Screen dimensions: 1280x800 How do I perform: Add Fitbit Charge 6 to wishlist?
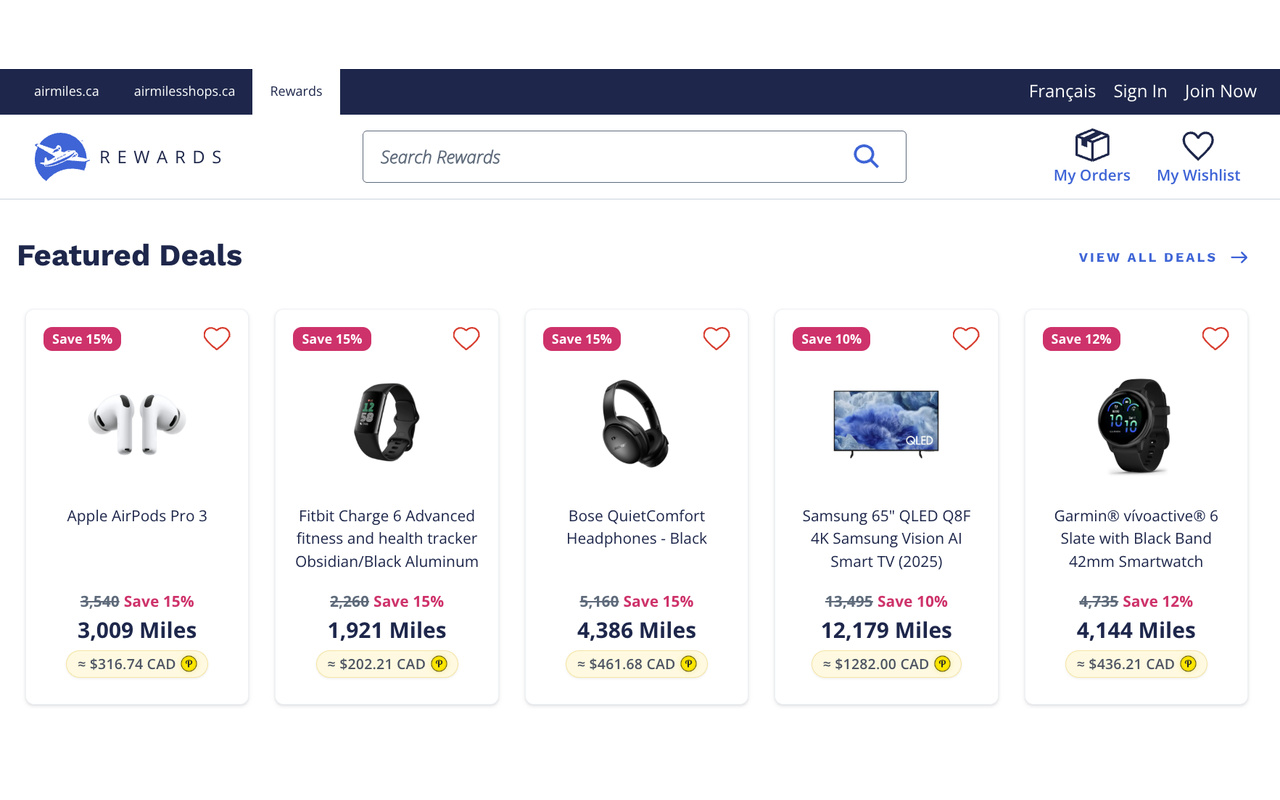coord(466,339)
